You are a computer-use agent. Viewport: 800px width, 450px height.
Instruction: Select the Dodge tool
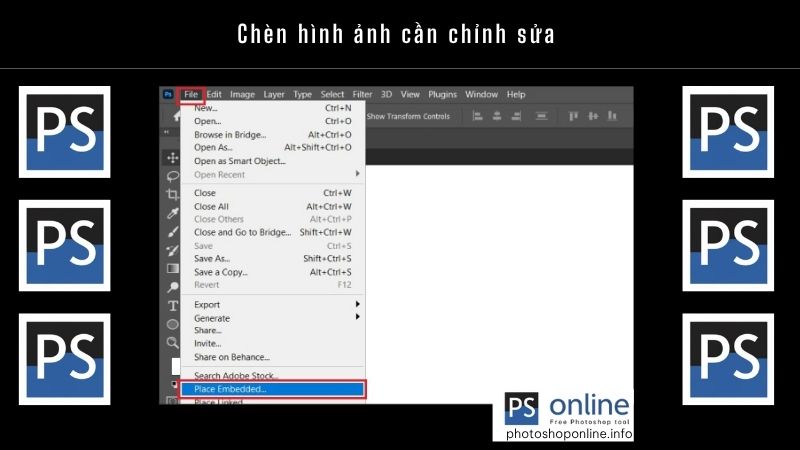(x=172, y=287)
